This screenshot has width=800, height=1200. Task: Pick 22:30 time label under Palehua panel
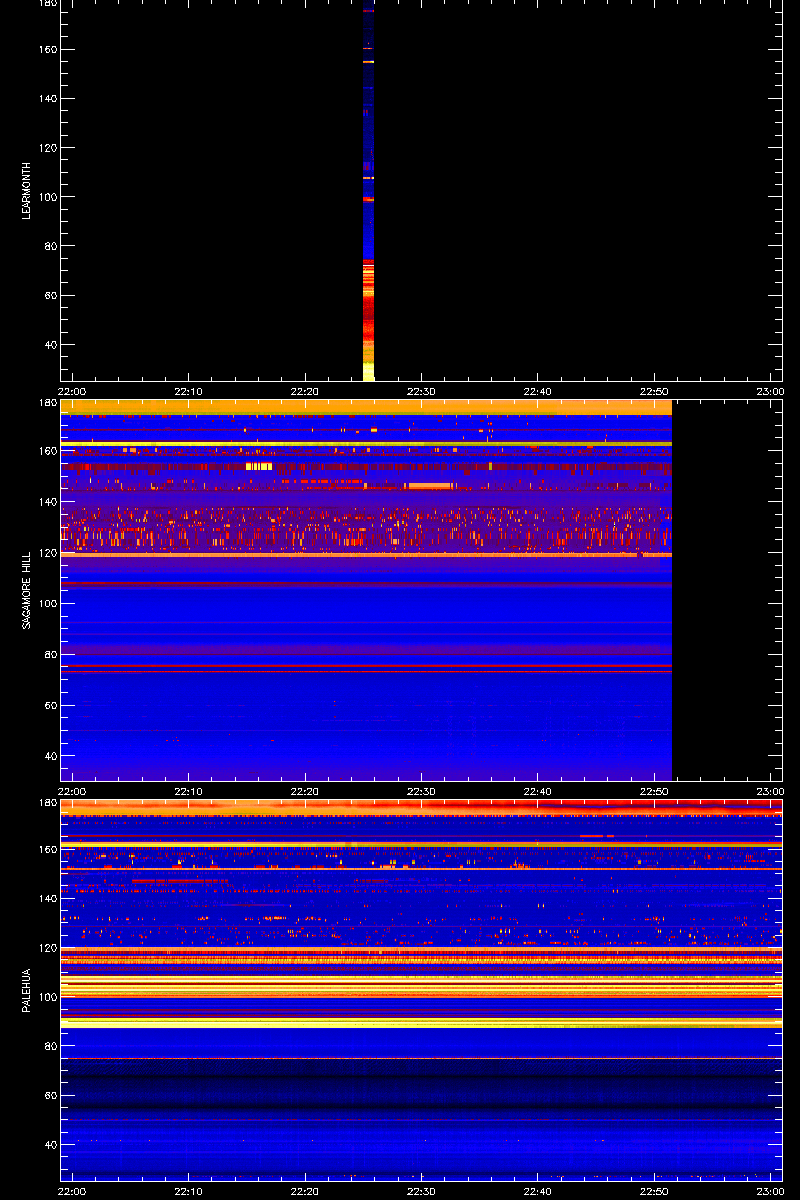[421, 1191]
